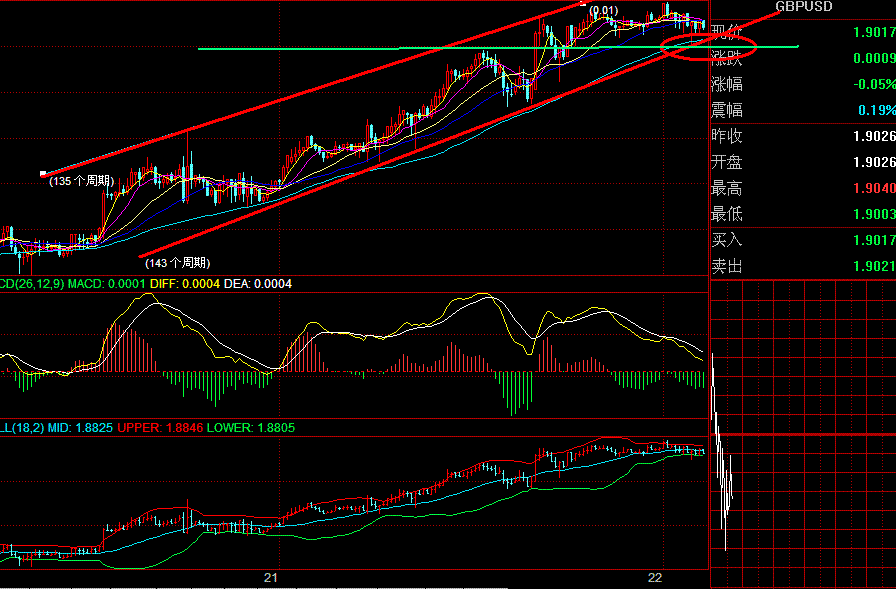Click the 涨幅 label in quote panel
The image size is (896, 589).
726,84
